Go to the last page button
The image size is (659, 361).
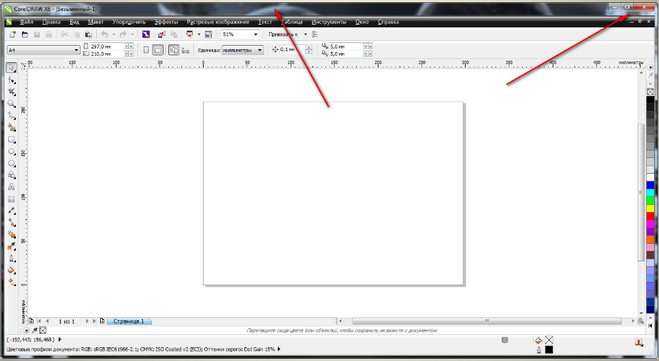coord(94,321)
